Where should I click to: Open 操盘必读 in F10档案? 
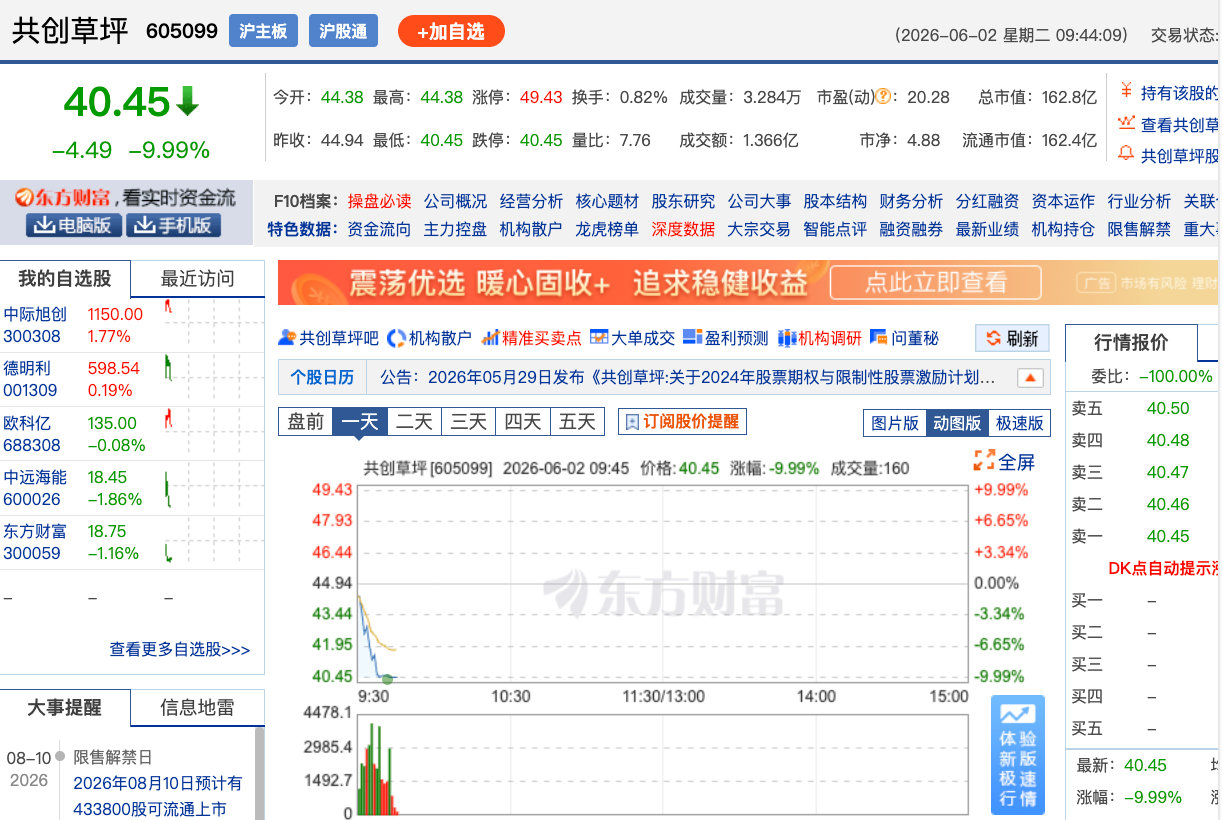(379, 201)
